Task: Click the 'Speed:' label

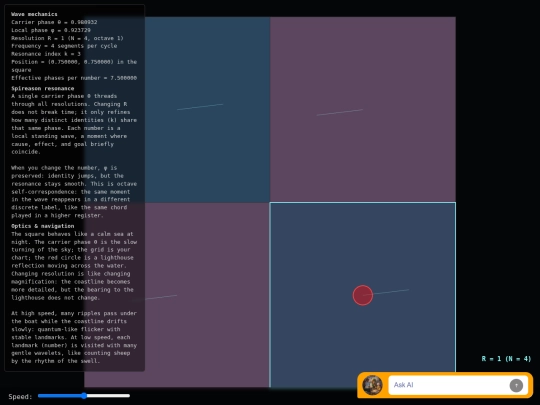Action: pos(20,396)
